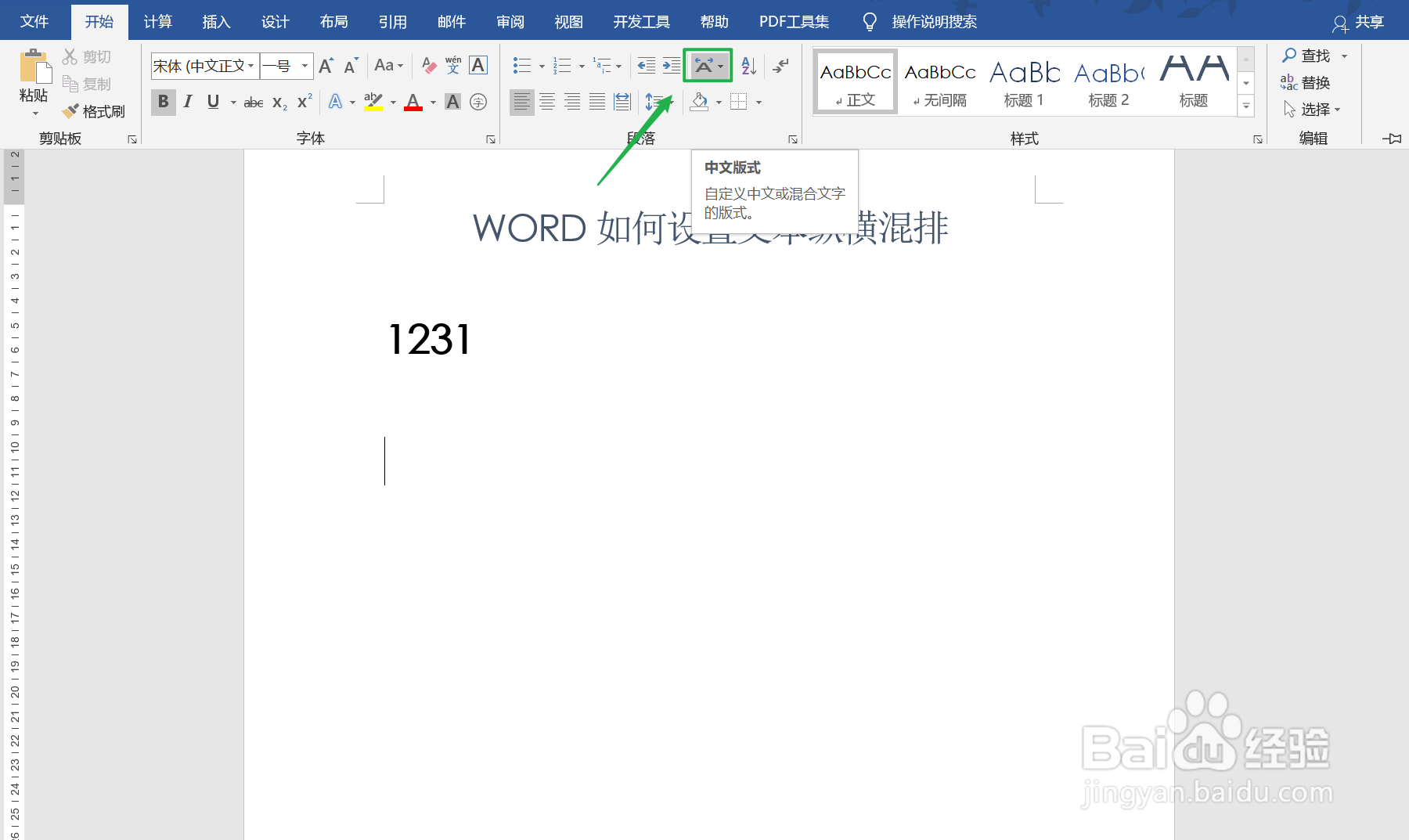
Task: Expand the underline style dropdown arrow
Action: [233, 102]
